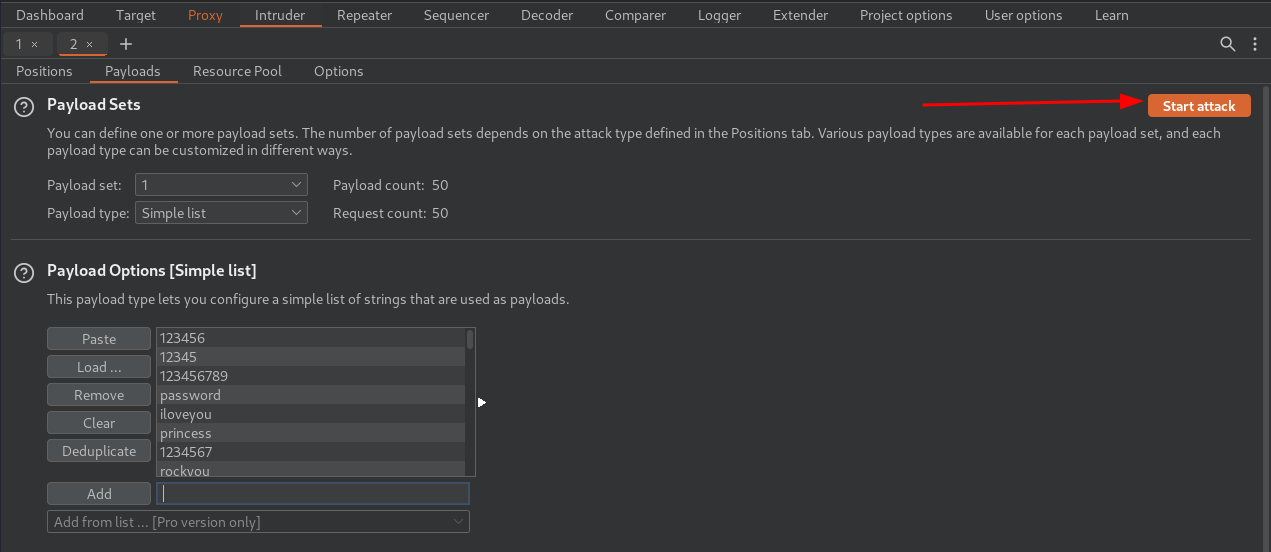Switch to the Extender tab

[800, 15]
